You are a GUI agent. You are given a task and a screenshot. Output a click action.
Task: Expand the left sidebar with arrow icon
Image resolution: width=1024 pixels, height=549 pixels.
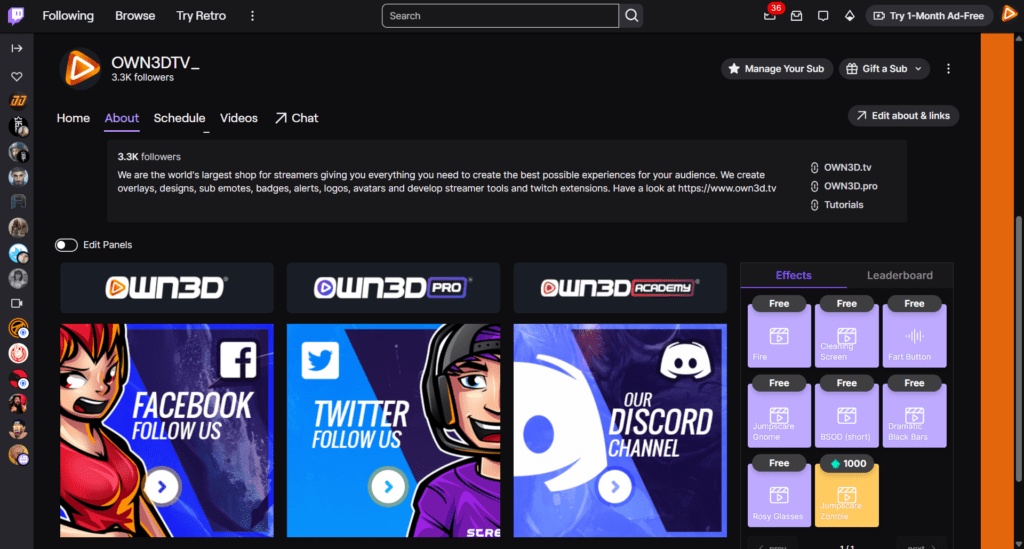click(17, 48)
